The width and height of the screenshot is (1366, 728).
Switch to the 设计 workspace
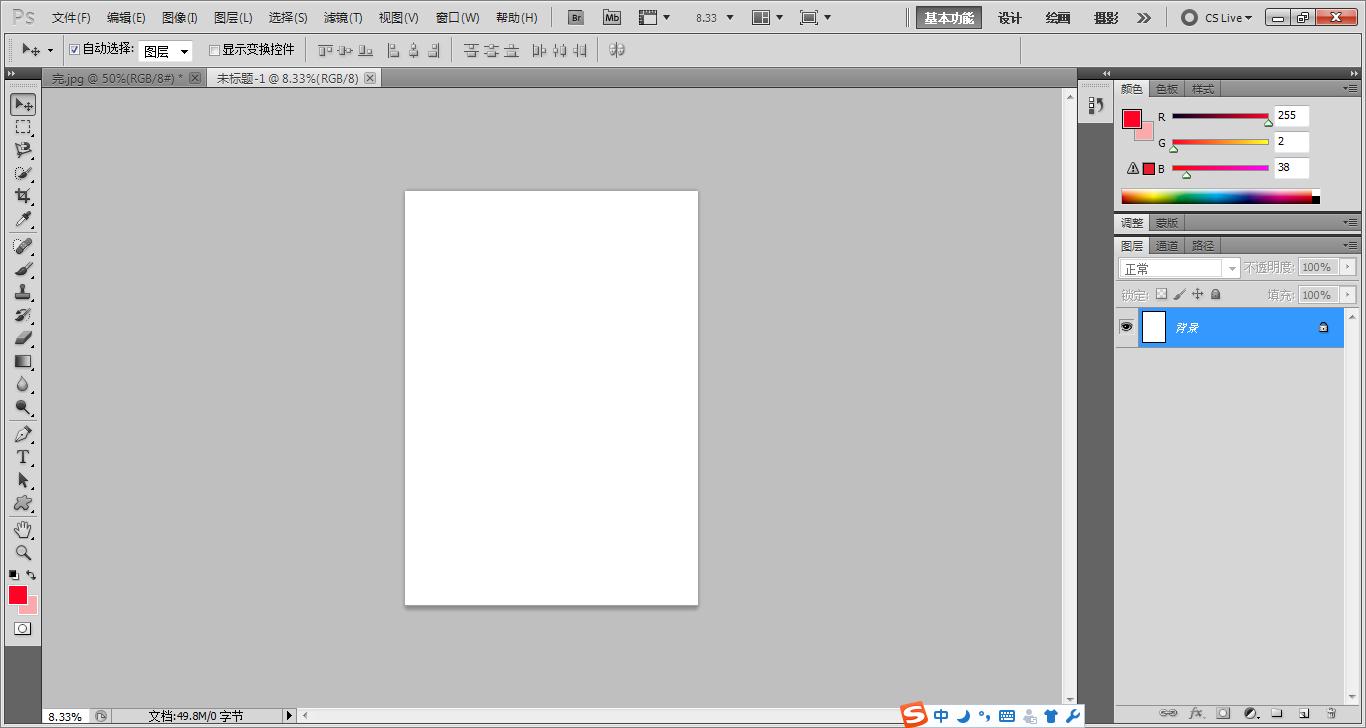(1010, 18)
